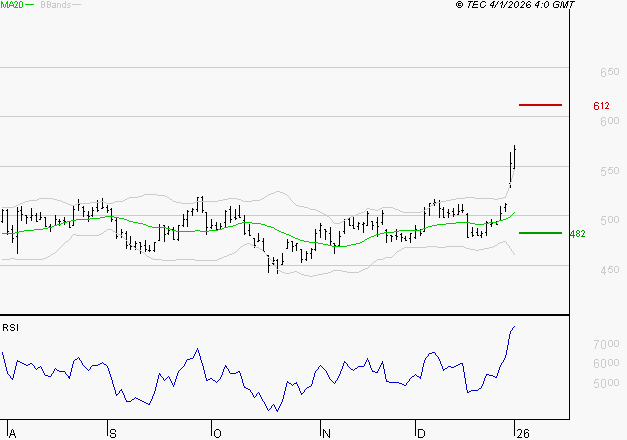This screenshot has width=627, height=440.
Task: Click the TEC copyright timestamp text
Action: pos(515,5)
